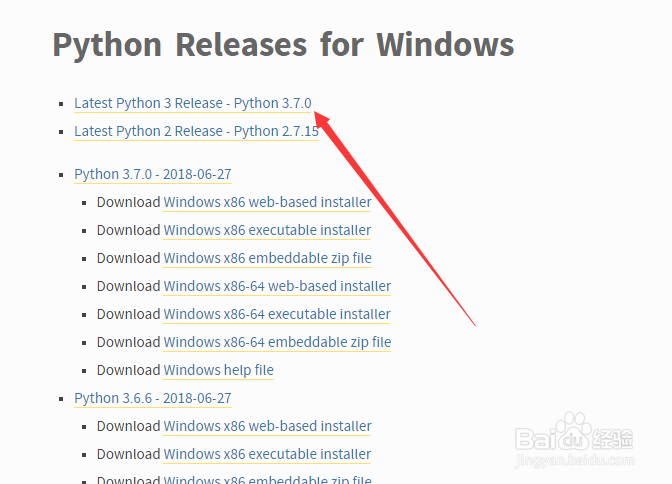Click the Python 3.7.0 - 2018-06-27 release link
Viewport: 672px width, 484px height.
tap(152, 174)
